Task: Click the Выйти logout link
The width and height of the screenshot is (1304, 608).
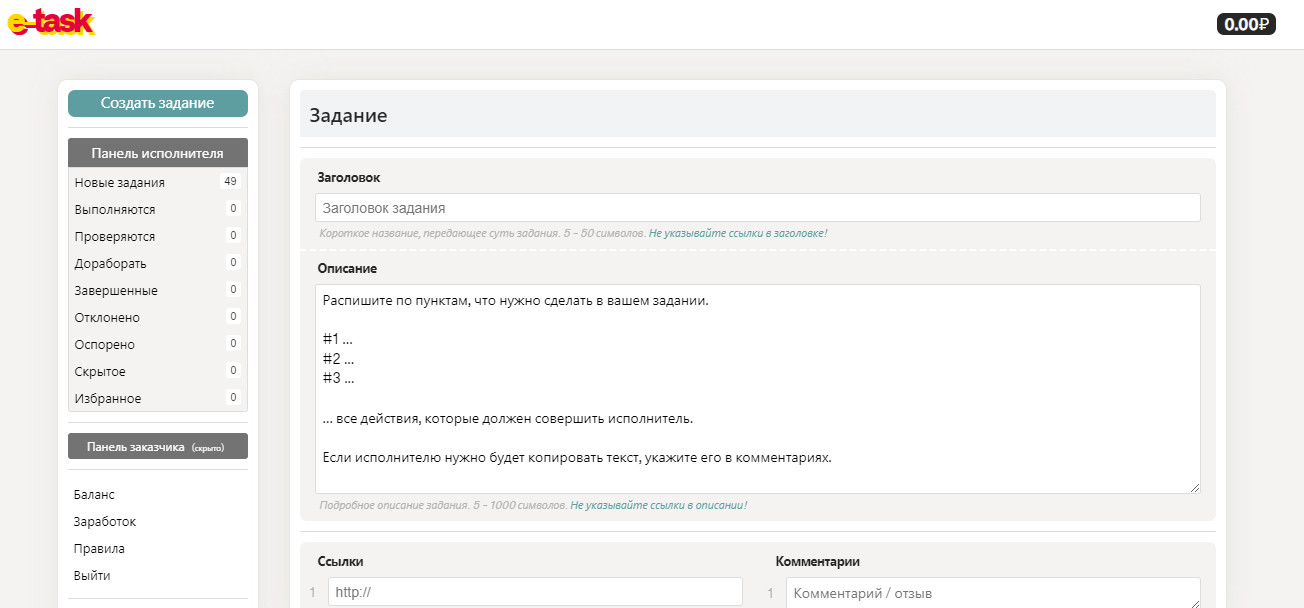Action: [92, 576]
